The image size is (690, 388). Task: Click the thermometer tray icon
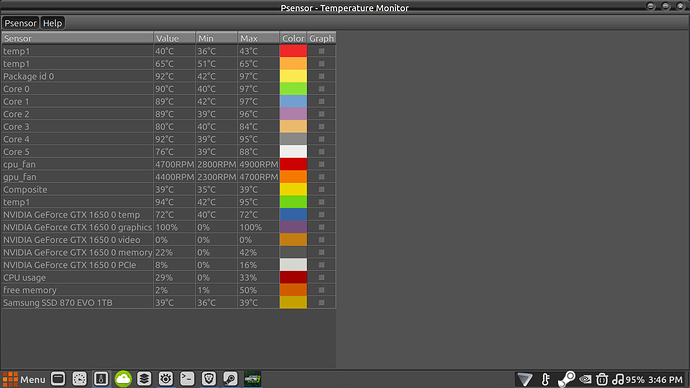(546, 379)
